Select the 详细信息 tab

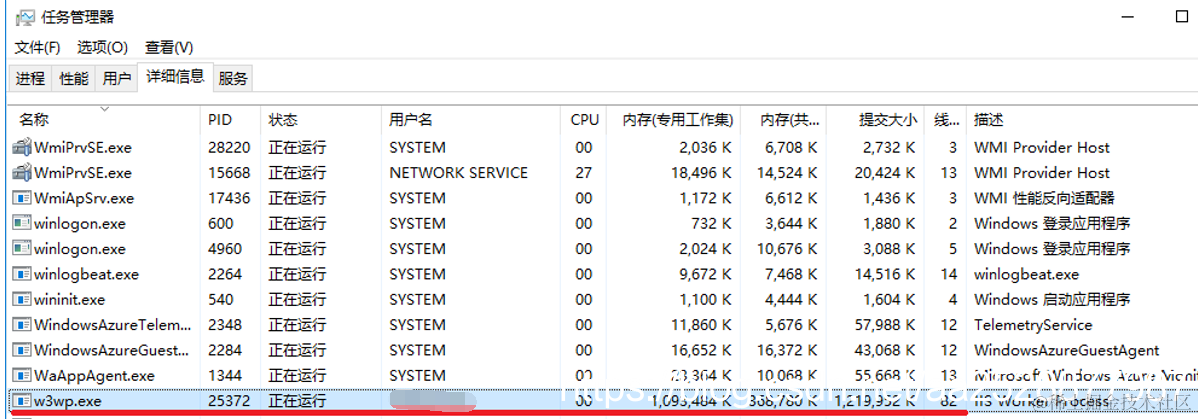click(x=175, y=76)
